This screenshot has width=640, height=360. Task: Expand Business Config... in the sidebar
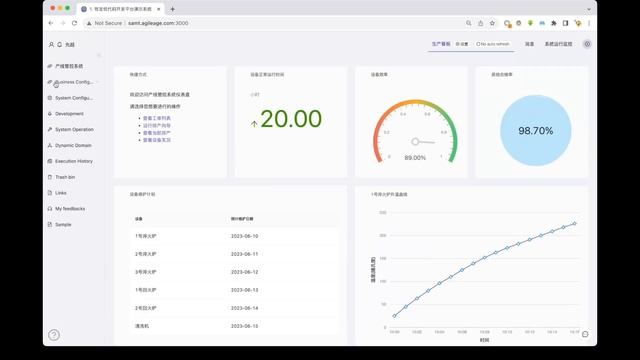73,82
